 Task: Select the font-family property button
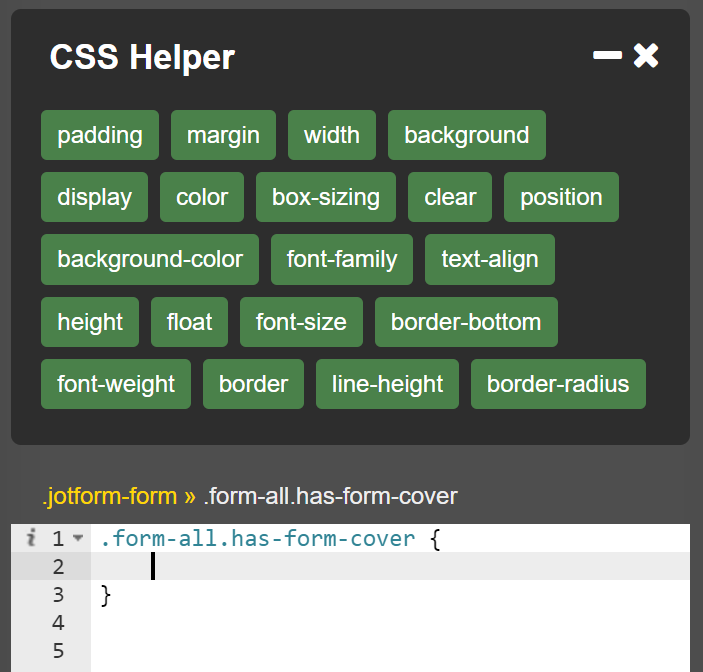[342, 259]
